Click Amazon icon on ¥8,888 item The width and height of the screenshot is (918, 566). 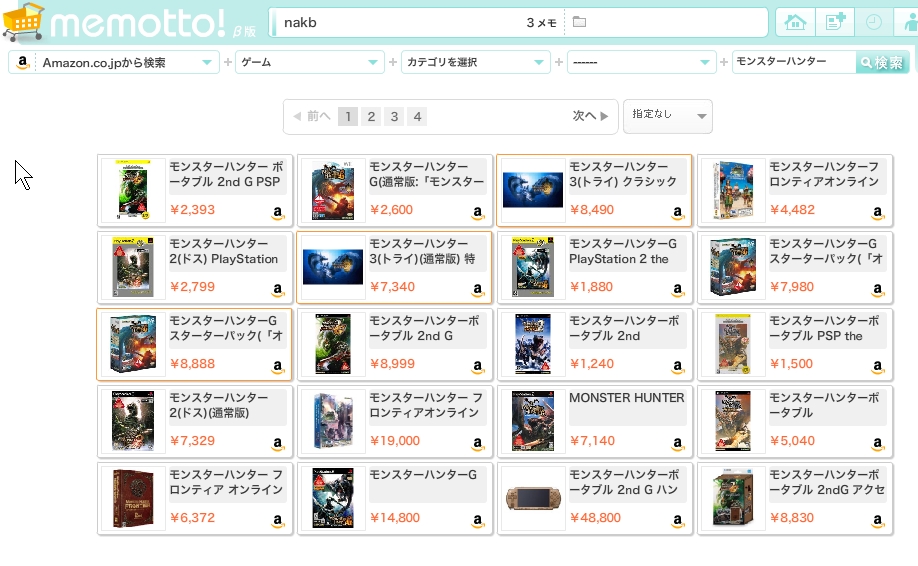tap(278, 366)
